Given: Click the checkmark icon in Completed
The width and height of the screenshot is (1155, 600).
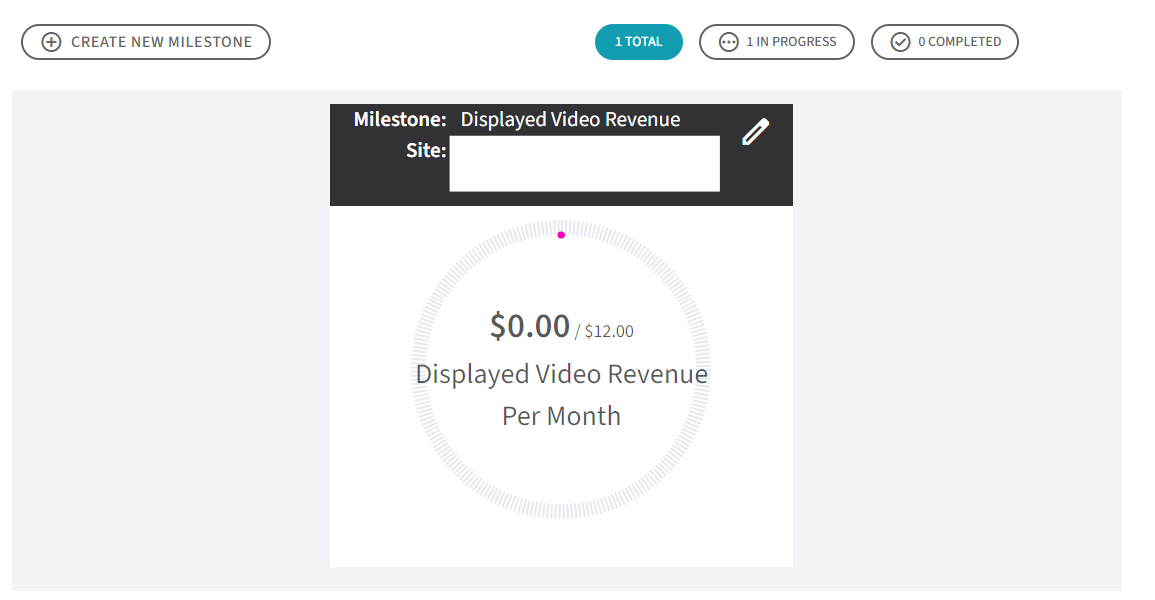Looking at the screenshot, I should (900, 42).
